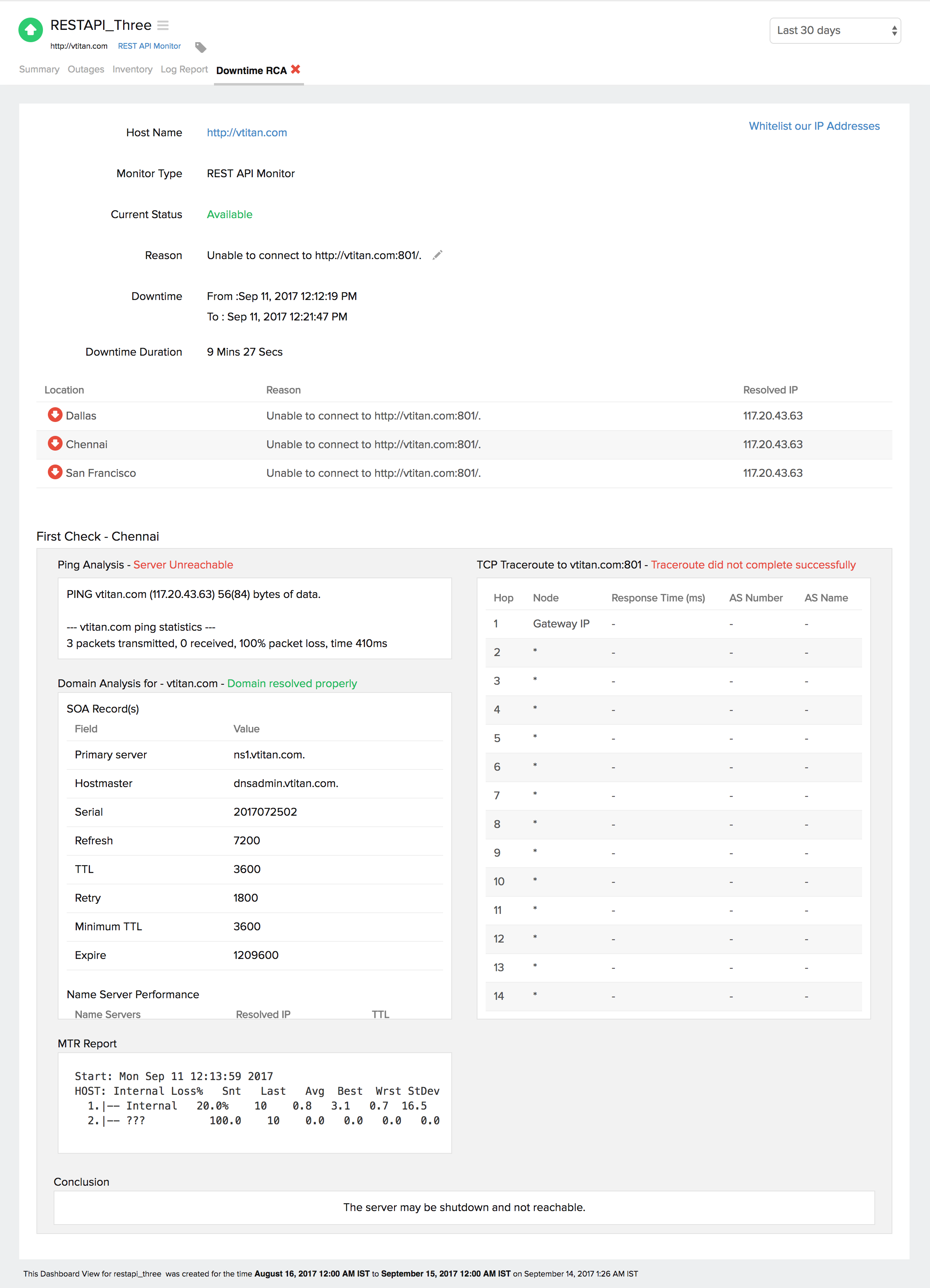Edit the outage reason with the pencil icon
This screenshot has width=930, height=1288.
[437, 255]
